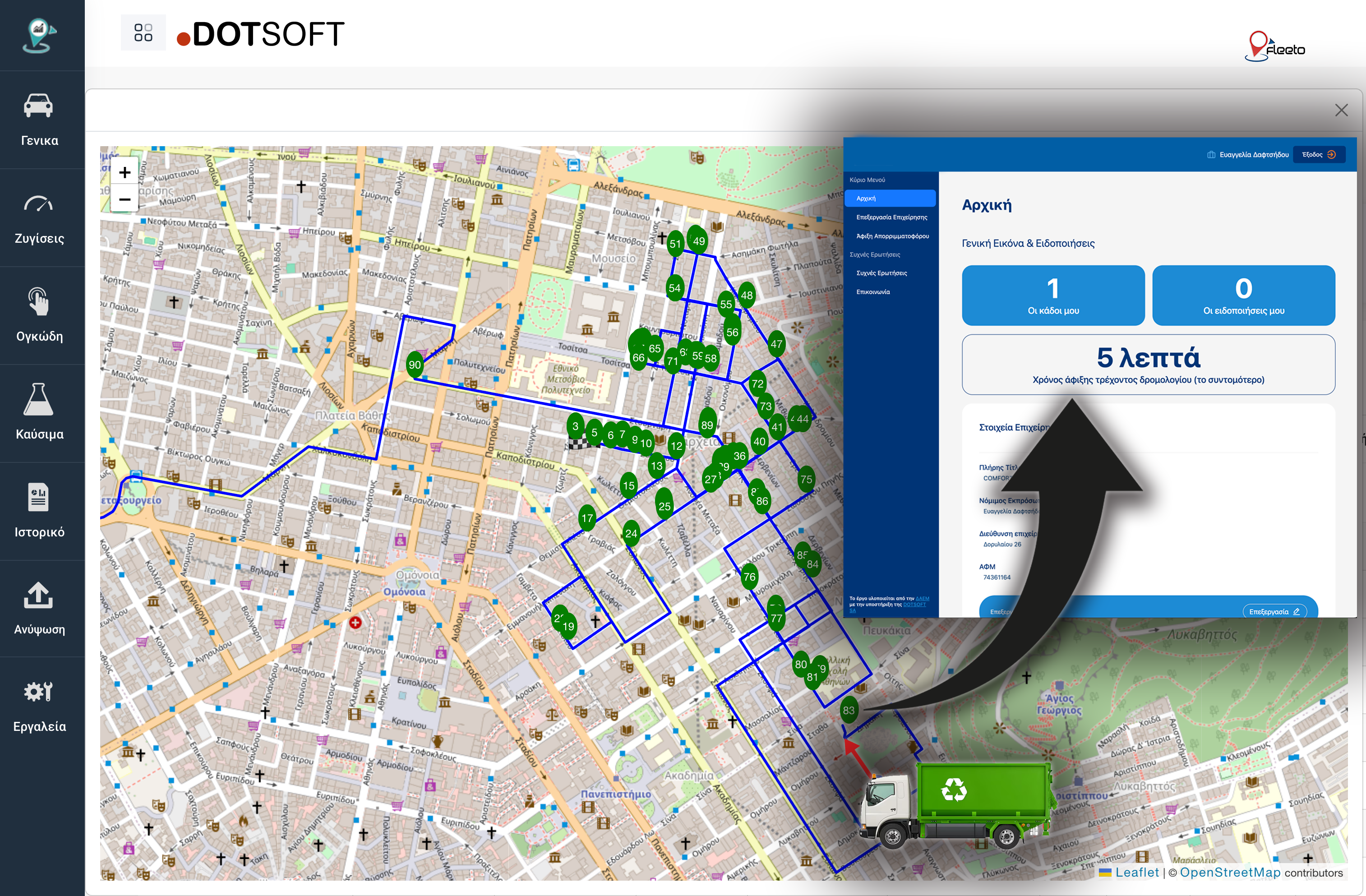Open the four-square grid menu
1366x896 pixels.
pyautogui.click(x=143, y=33)
